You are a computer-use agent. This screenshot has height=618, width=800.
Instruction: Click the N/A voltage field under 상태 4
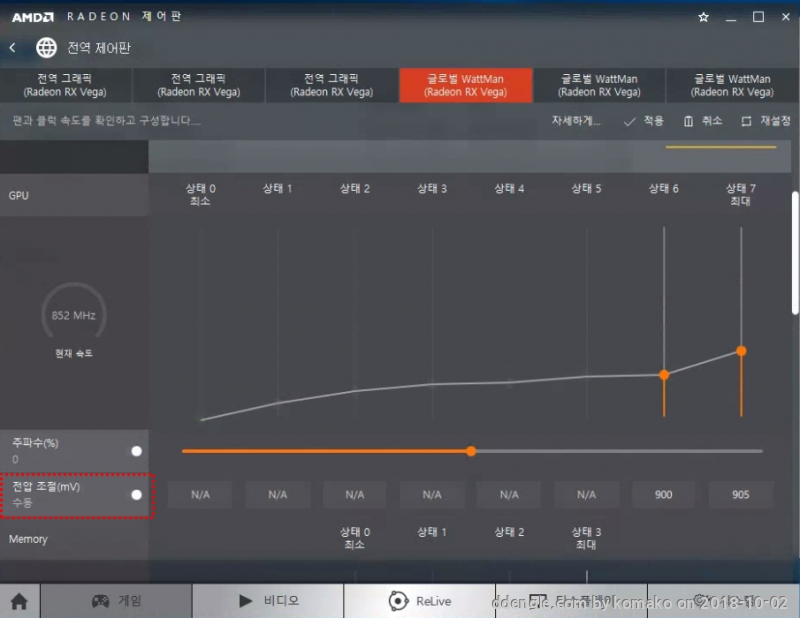[x=509, y=495]
